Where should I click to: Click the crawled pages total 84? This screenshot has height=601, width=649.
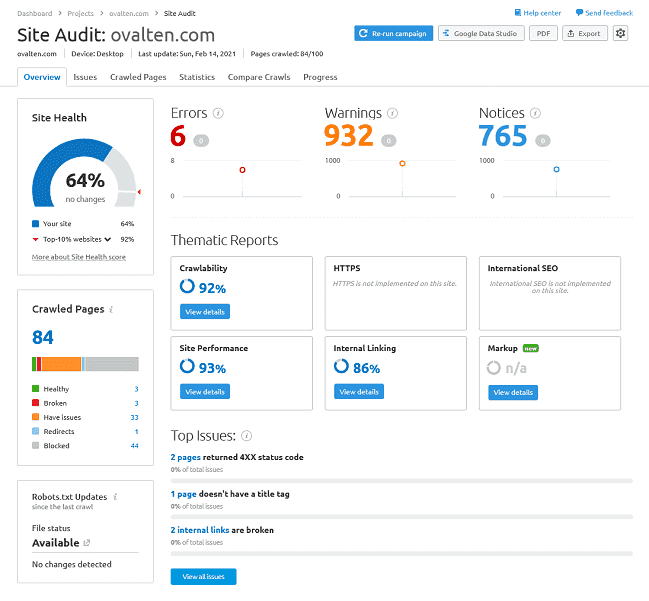(43, 337)
